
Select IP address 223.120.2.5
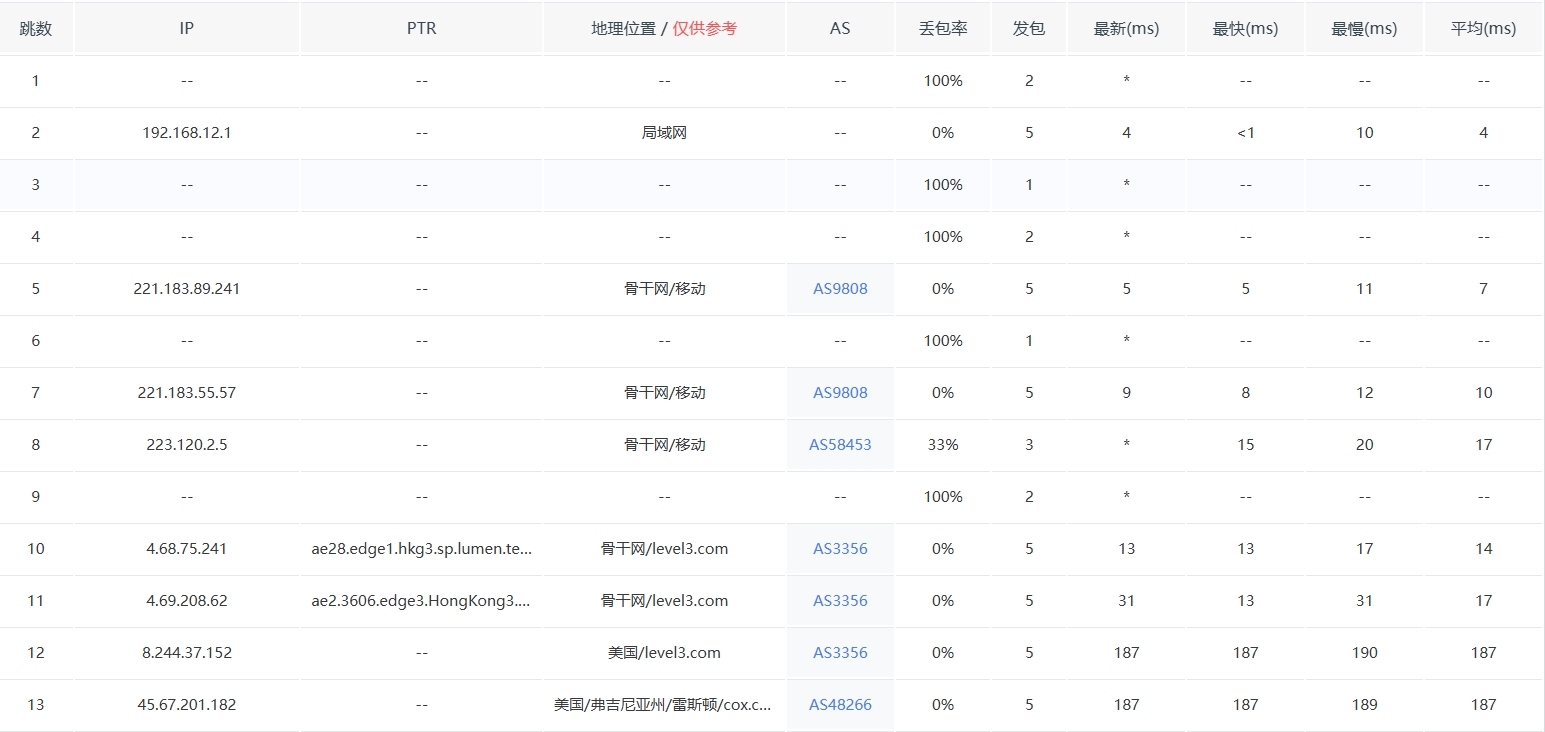pyautogui.click(x=187, y=445)
